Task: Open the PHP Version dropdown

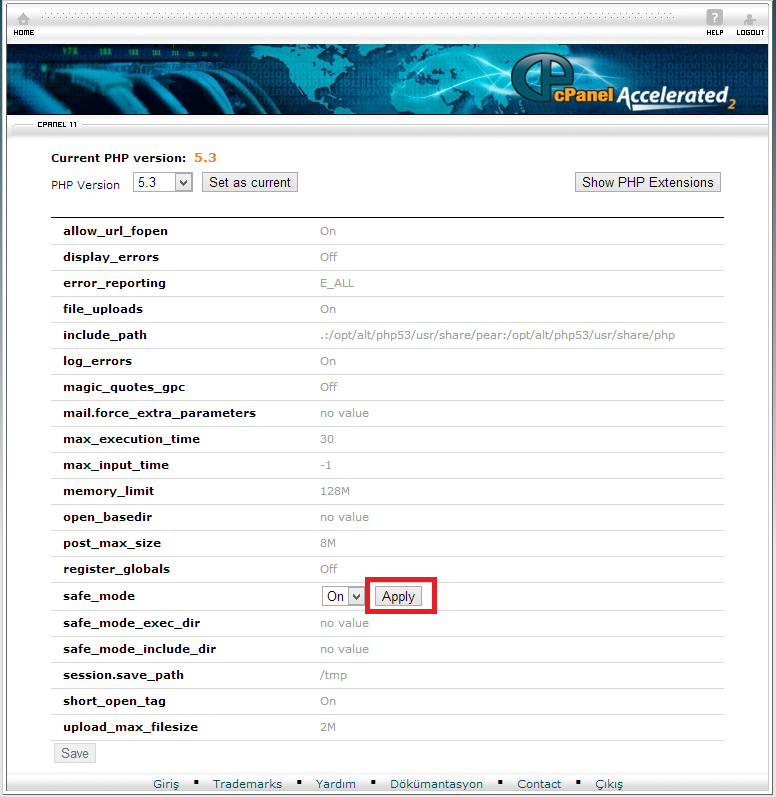Action: (163, 183)
